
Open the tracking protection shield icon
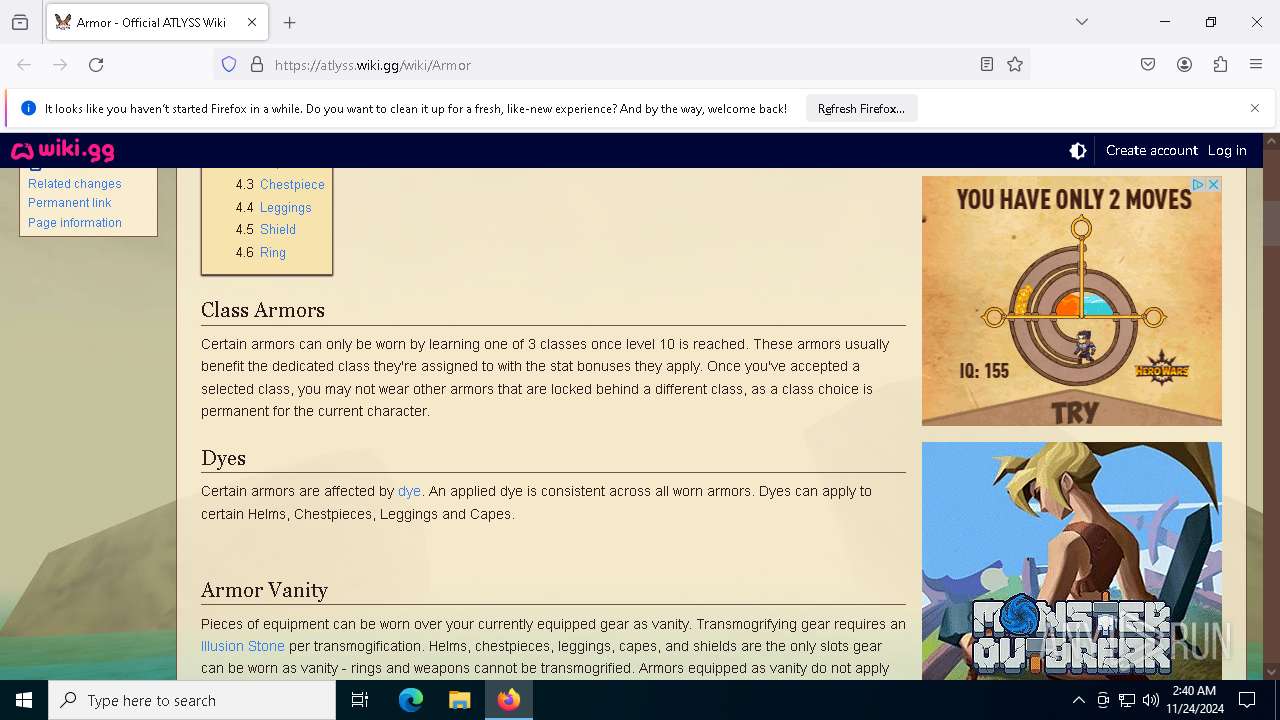coord(229,65)
